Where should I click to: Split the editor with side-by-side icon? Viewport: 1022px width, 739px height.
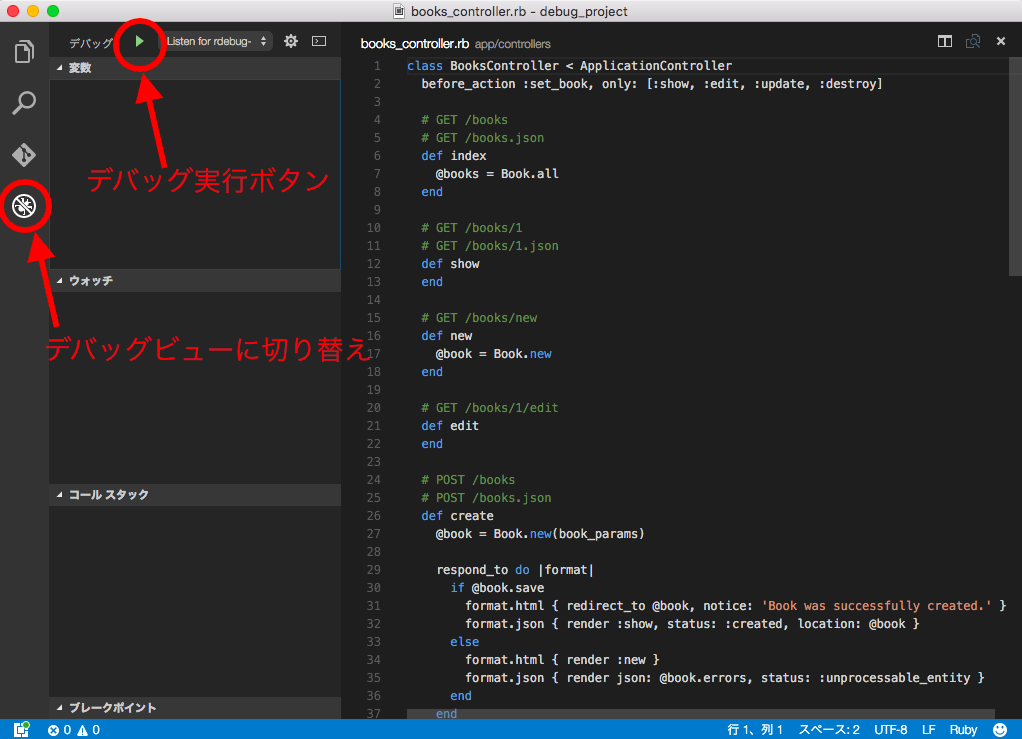[944, 41]
